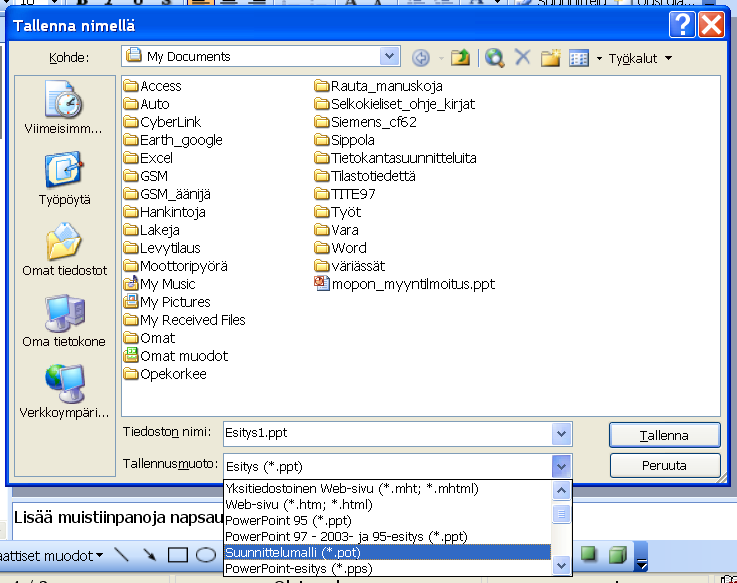This screenshot has height=583, width=737.
Task: Click the 3-D style icon
Action: pyautogui.click(x=618, y=554)
